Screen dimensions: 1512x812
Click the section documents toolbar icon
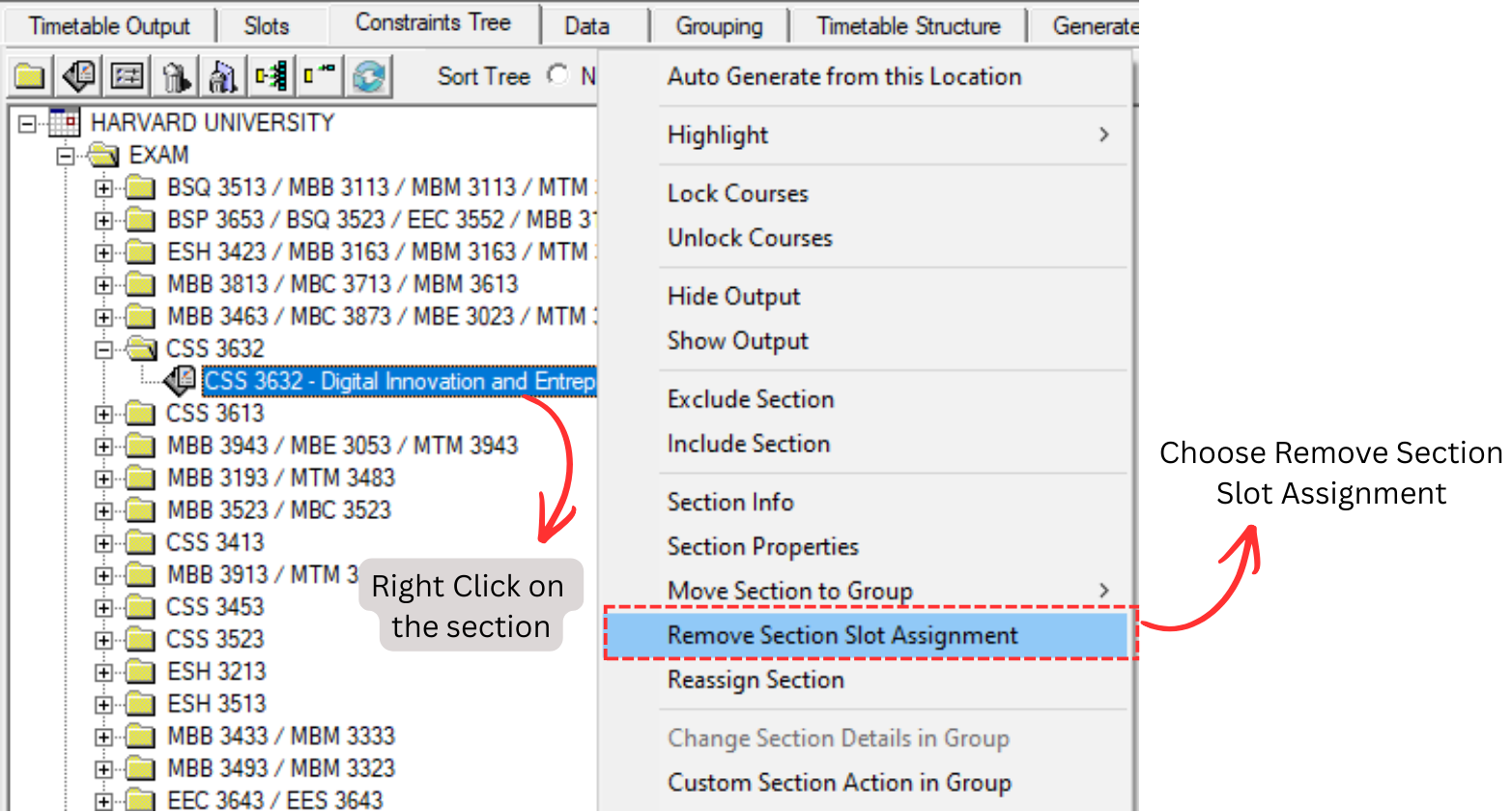(78, 75)
